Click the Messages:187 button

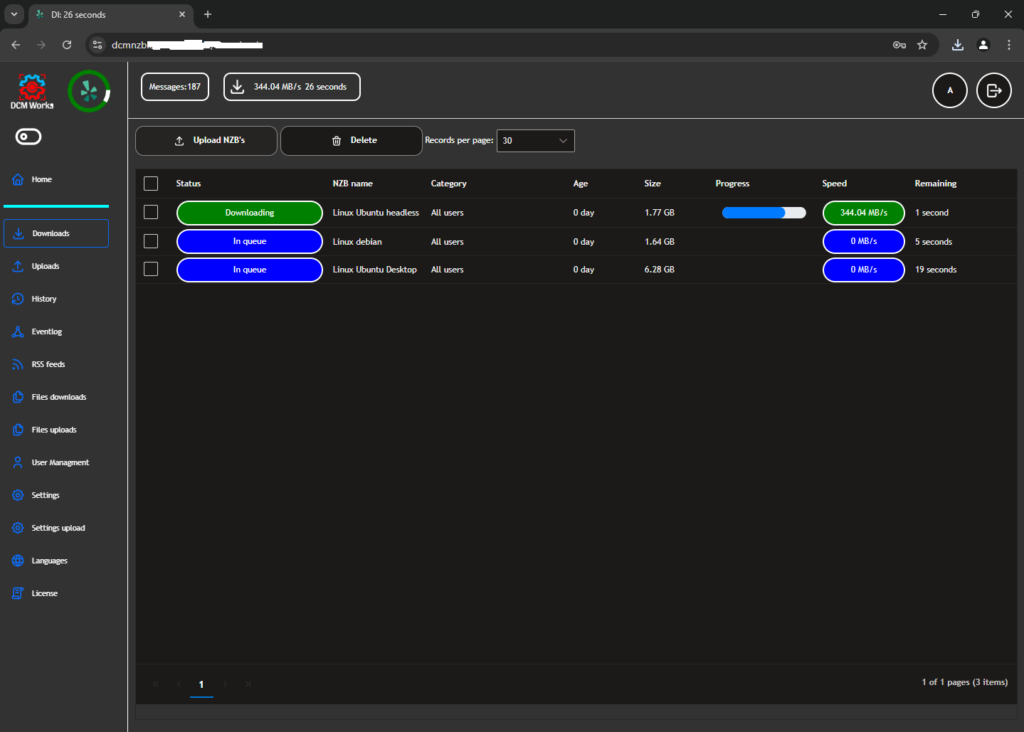tap(175, 87)
